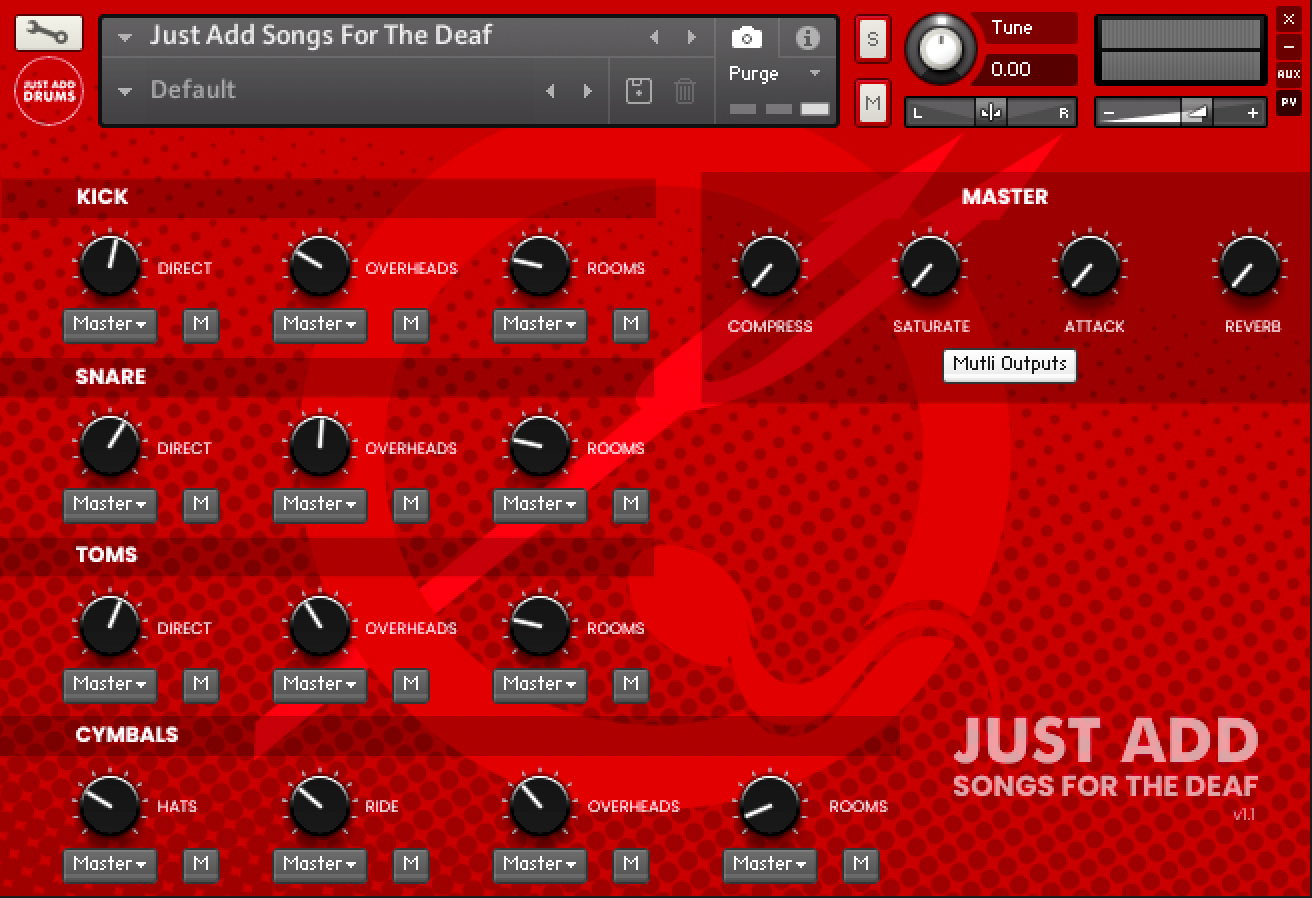Open the instrument info icon

click(x=807, y=38)
